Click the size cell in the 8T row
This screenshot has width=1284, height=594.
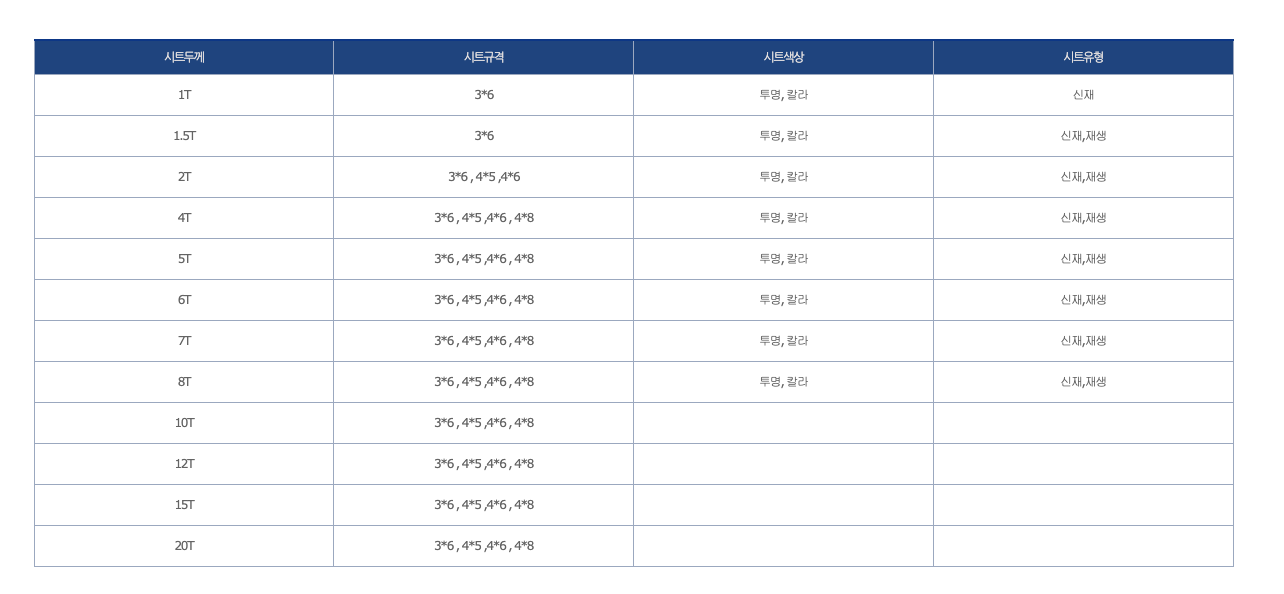click(x=484, y=382)
